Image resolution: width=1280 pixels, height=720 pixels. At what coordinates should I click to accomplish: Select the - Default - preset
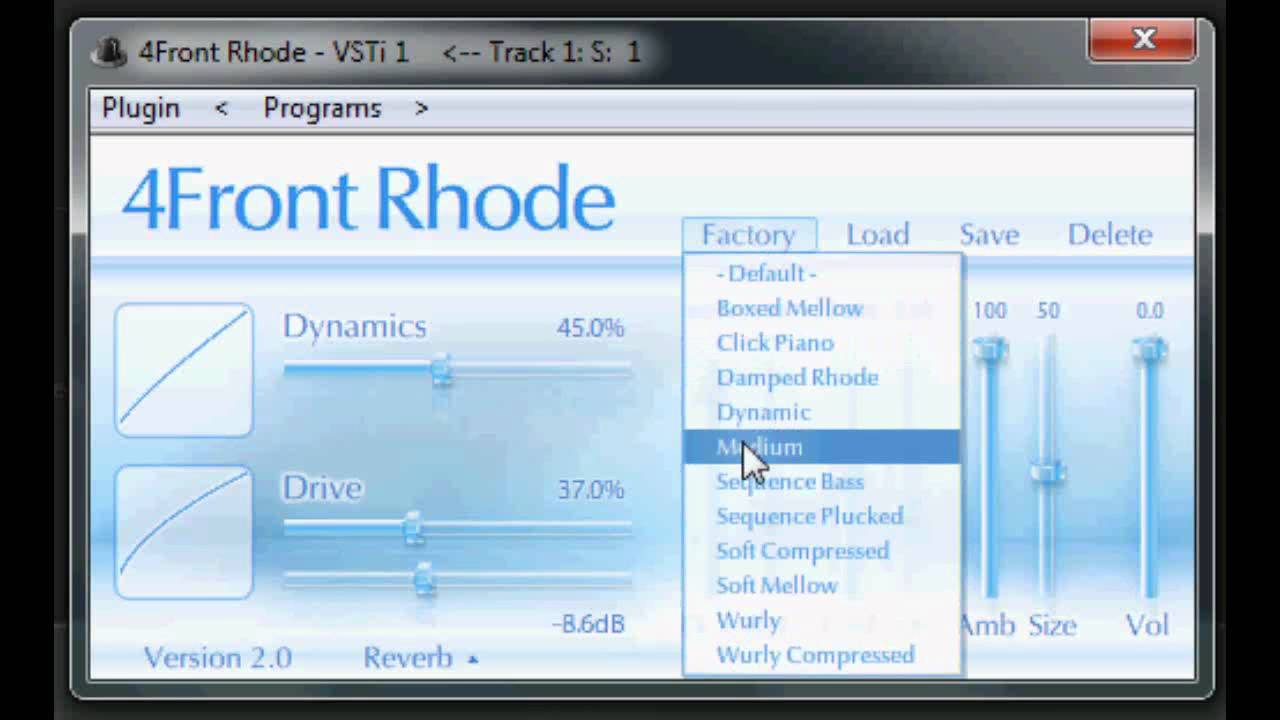822,273
